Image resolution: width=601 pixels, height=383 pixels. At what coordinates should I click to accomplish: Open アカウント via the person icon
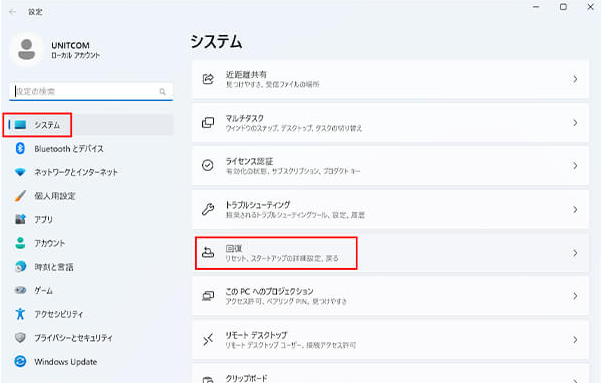(x=20, y=243)
